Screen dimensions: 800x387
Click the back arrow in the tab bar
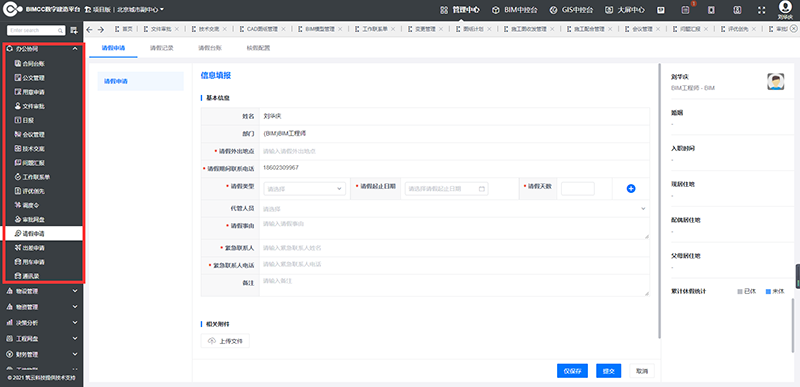tap(90, 30)
